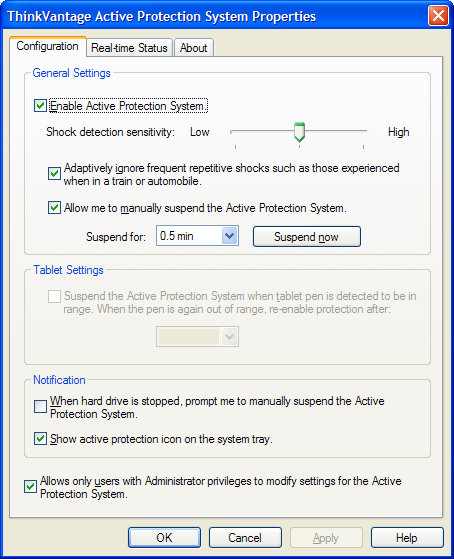
Task: Open the Suspend for duration dropdown
Action: [229, 236]
